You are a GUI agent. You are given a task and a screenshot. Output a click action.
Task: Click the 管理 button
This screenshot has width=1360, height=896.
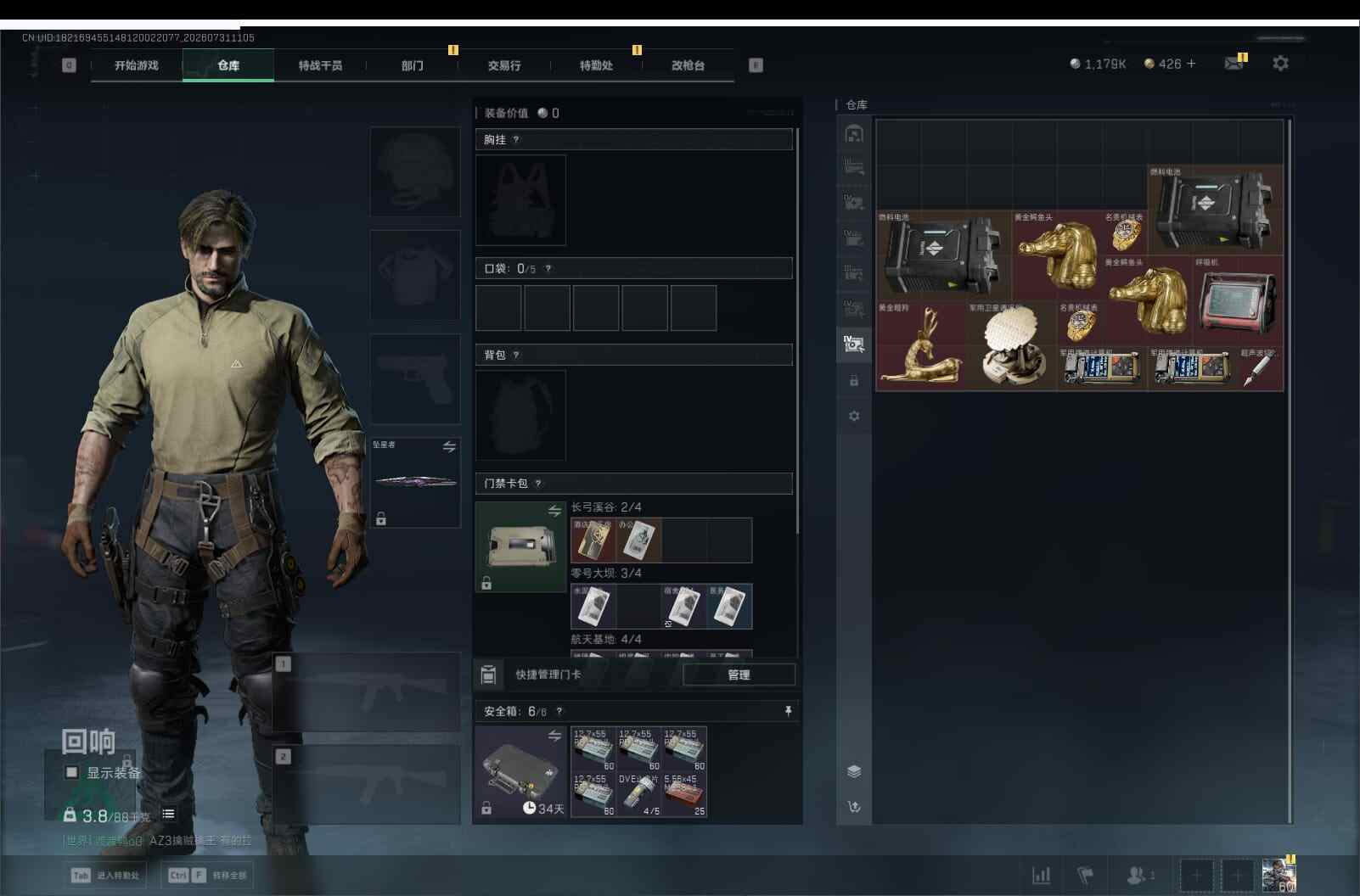coord(739,675)
